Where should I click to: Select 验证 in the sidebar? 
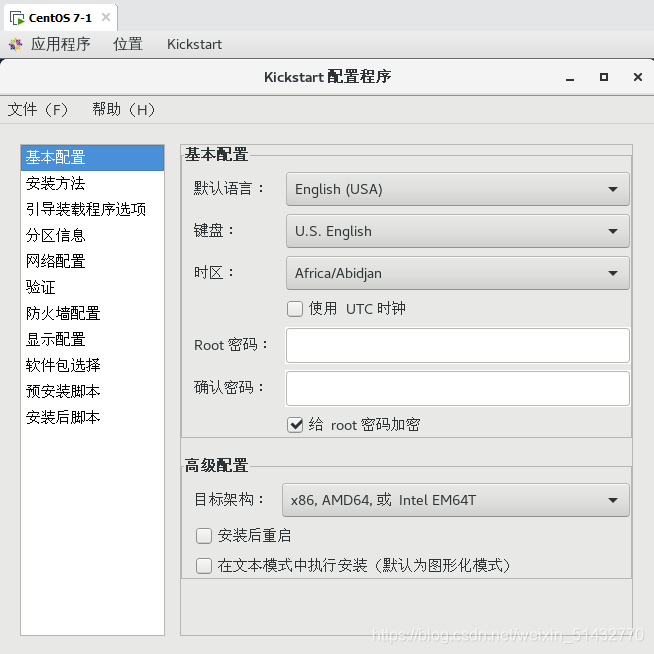(x=93, y=287)
